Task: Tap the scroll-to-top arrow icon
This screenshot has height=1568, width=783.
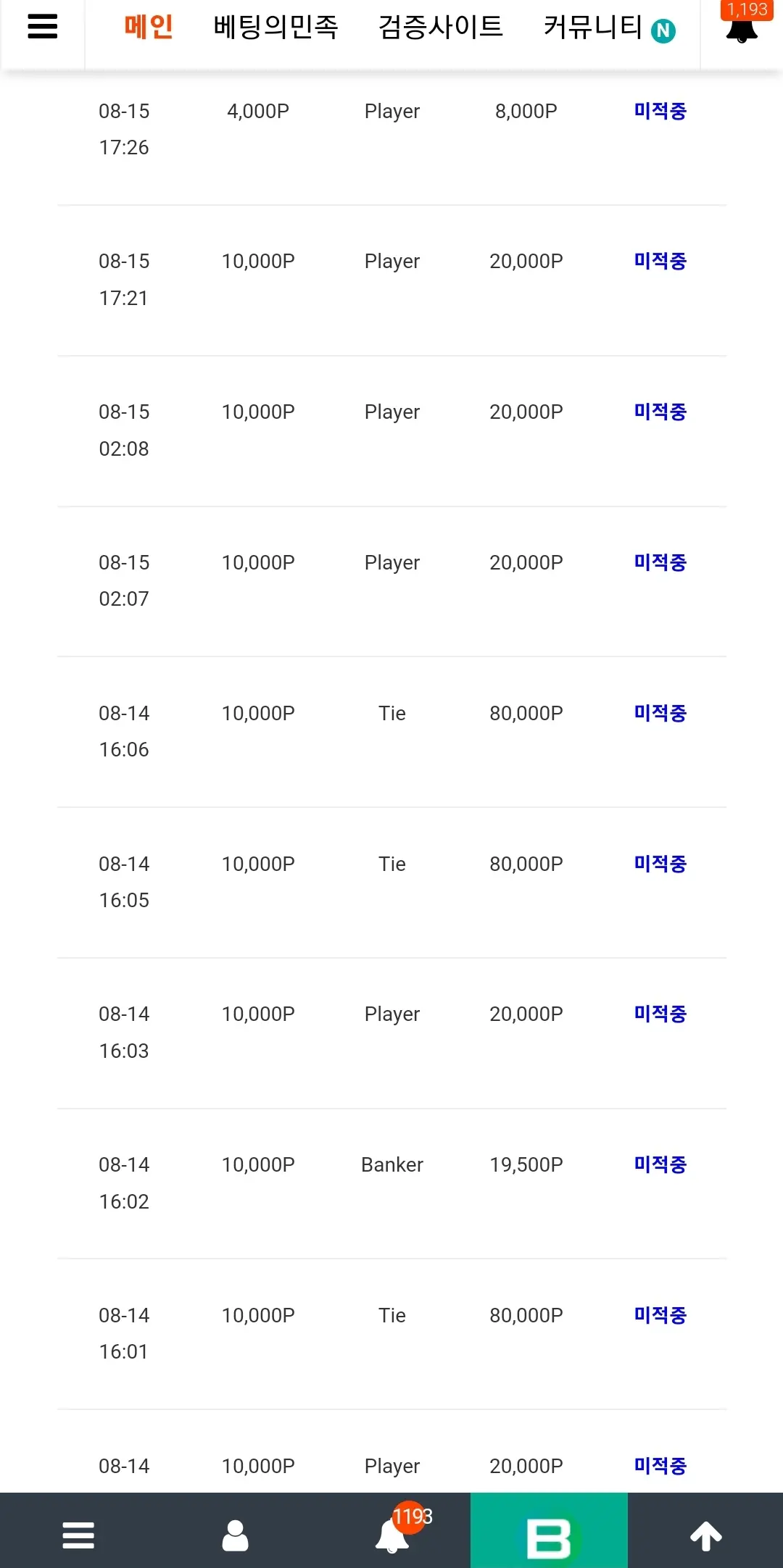Action: pos(705,1535)
